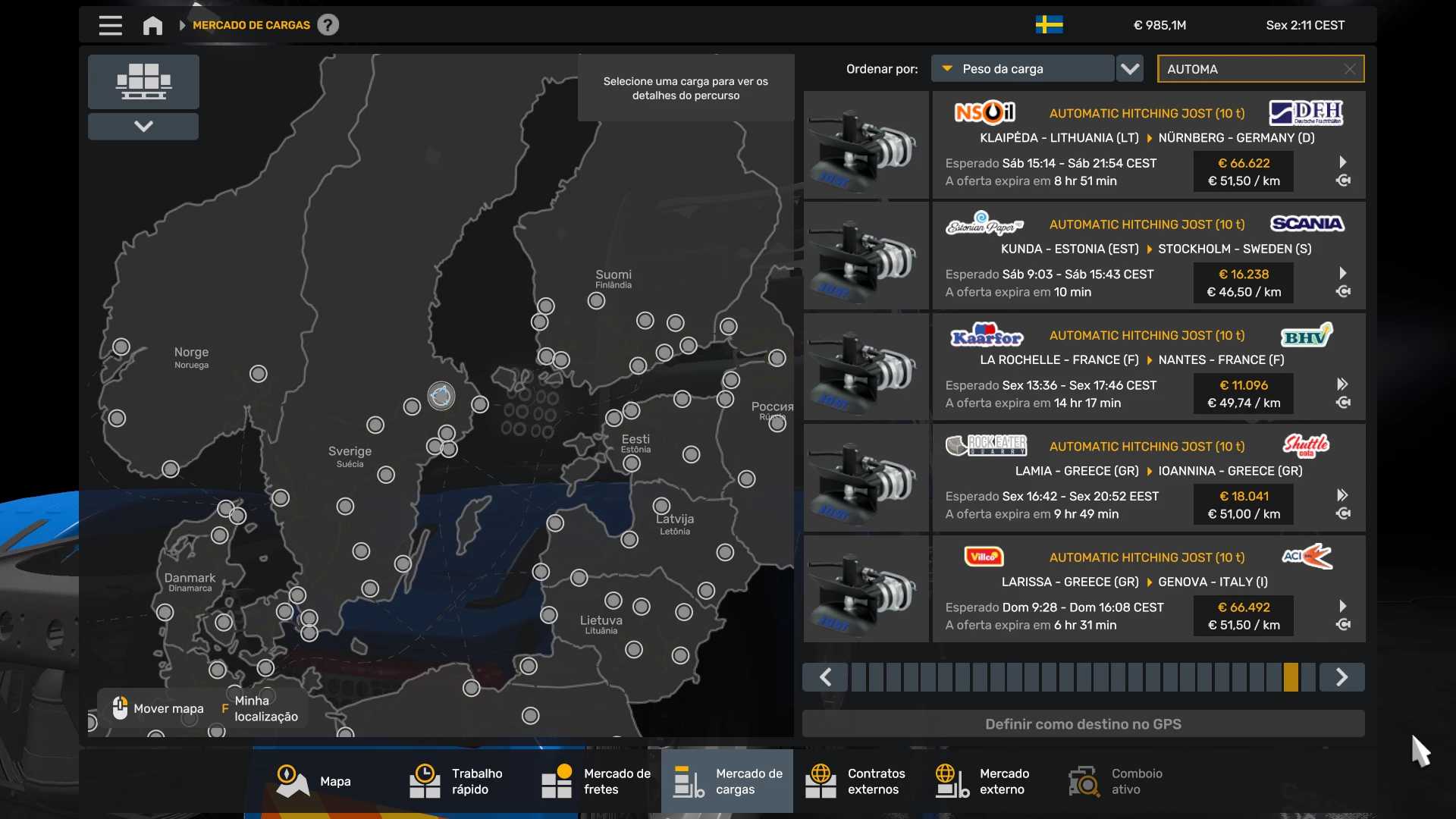Image resolution: width=1456 pixels, height=819 pixels.
Task: Select the La Rochelle to Nantes cargo thumbnail
Action: click(x=866, y=368)
